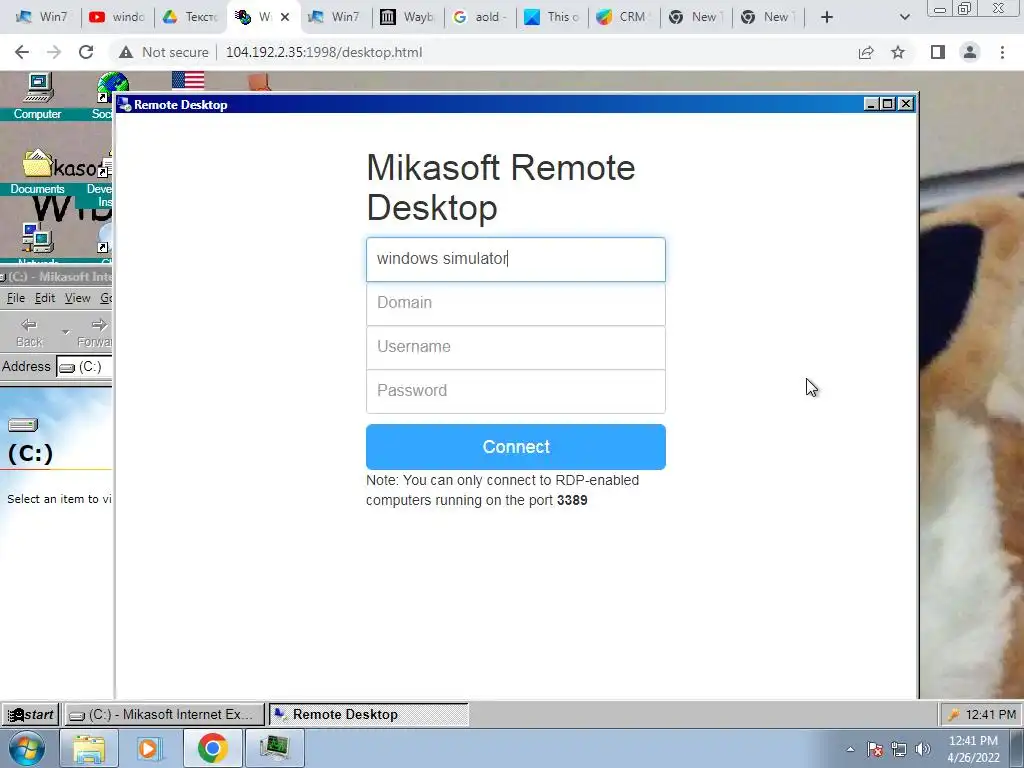Click the network tray icon
This screenshot has height=768, width=1024.
point(899,749)
